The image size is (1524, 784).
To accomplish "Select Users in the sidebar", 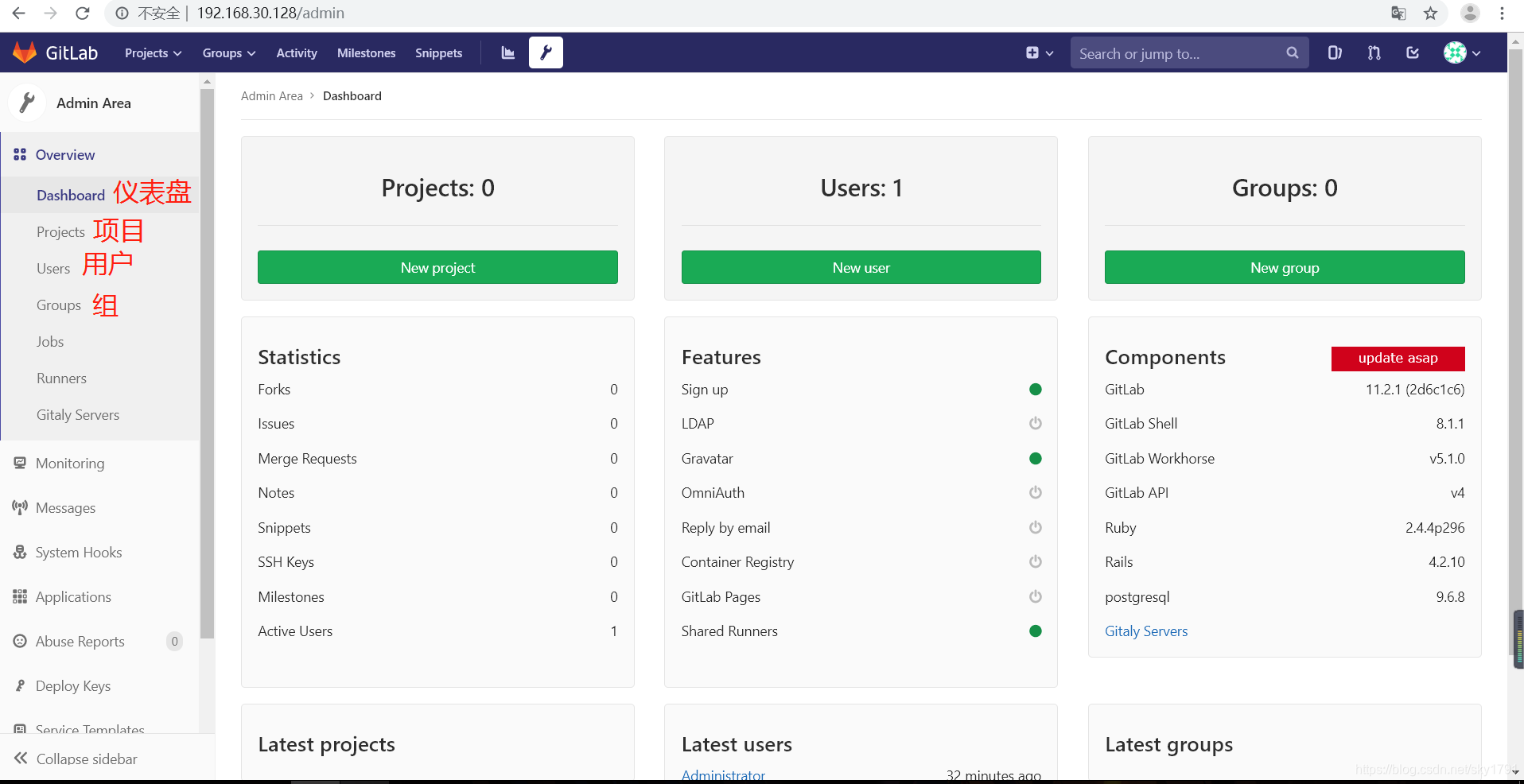I will (53, 268).
